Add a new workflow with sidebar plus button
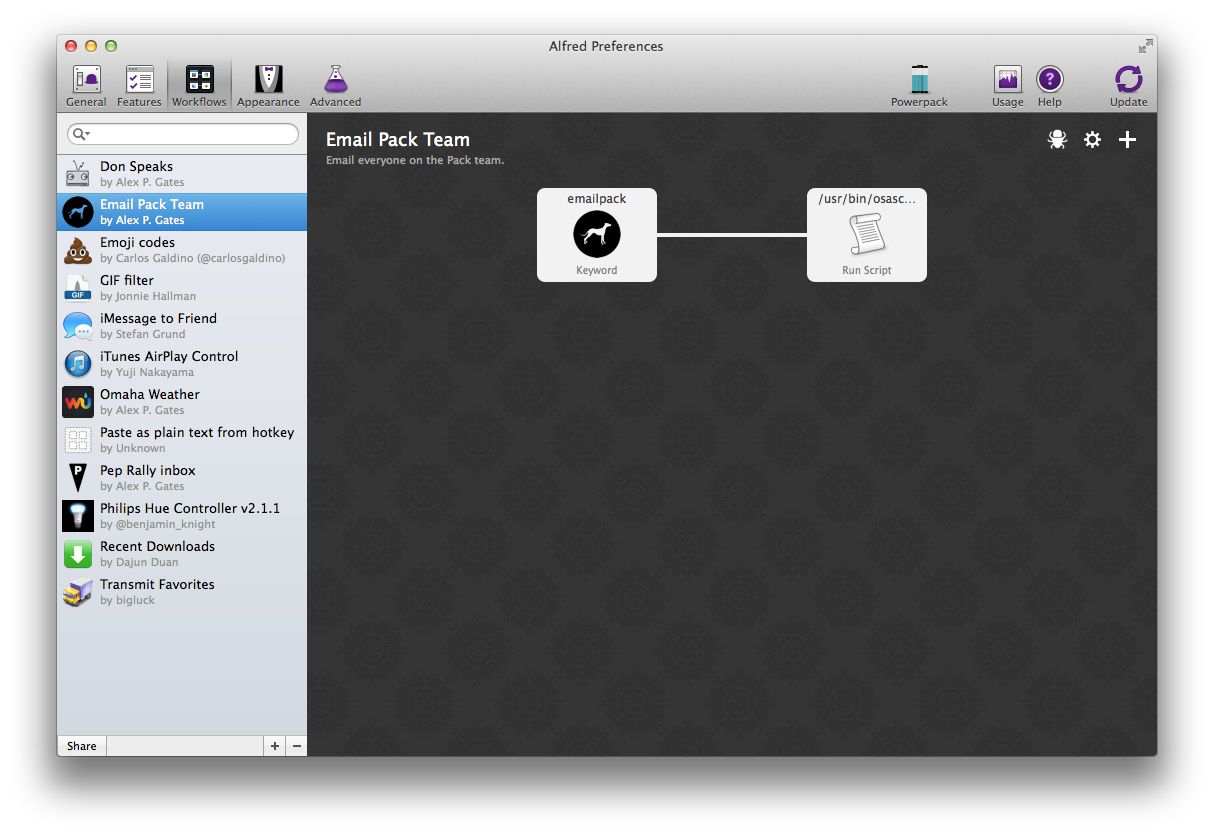Image resolution: width=1214 pixels, height=835 pixels. pyautogui.click(x=275, y=746)
